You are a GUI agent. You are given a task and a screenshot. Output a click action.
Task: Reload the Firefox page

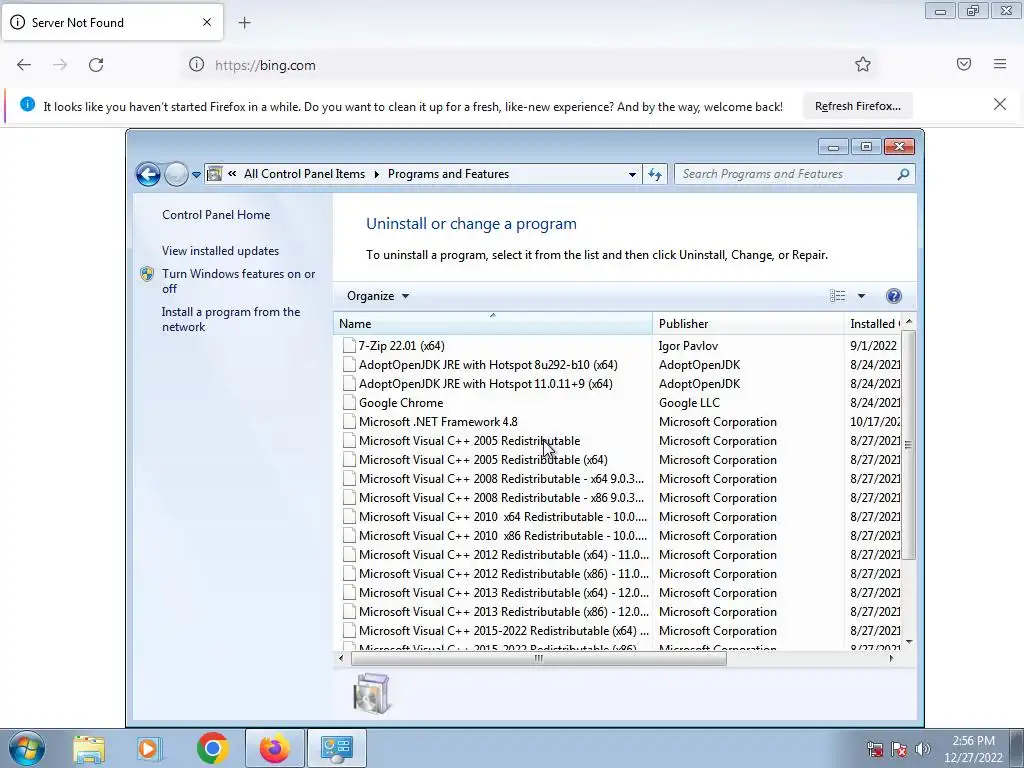(96, 65)
